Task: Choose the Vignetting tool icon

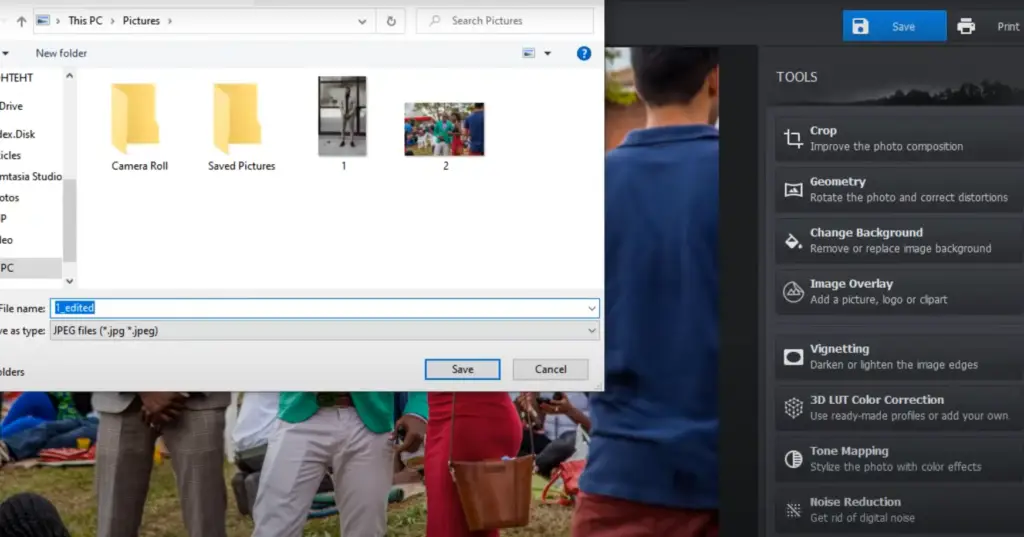Action: (793, 357)
